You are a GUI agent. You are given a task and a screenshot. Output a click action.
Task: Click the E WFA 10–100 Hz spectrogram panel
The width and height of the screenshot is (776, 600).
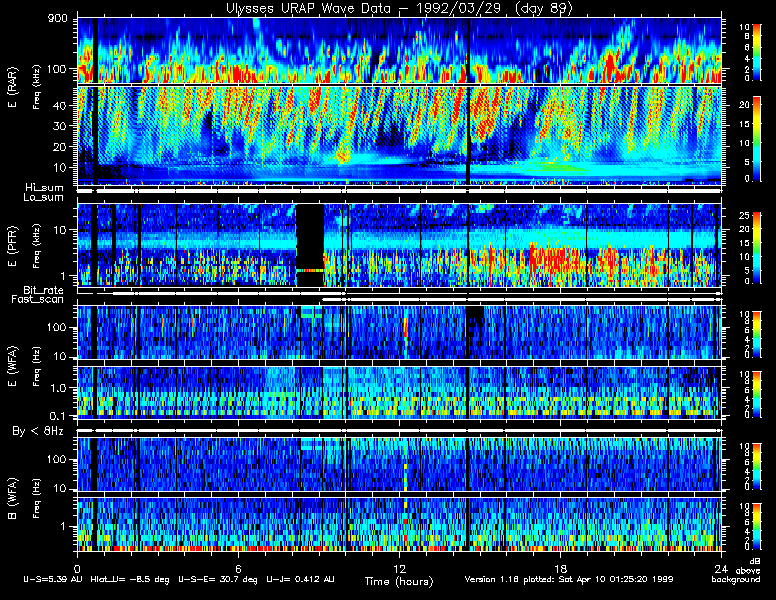[399, 332]
